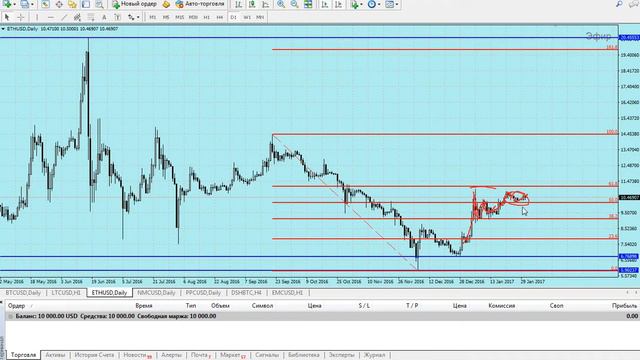Select the trendline tool
Screen dimensions: 640x360
(x=64, y=17)
